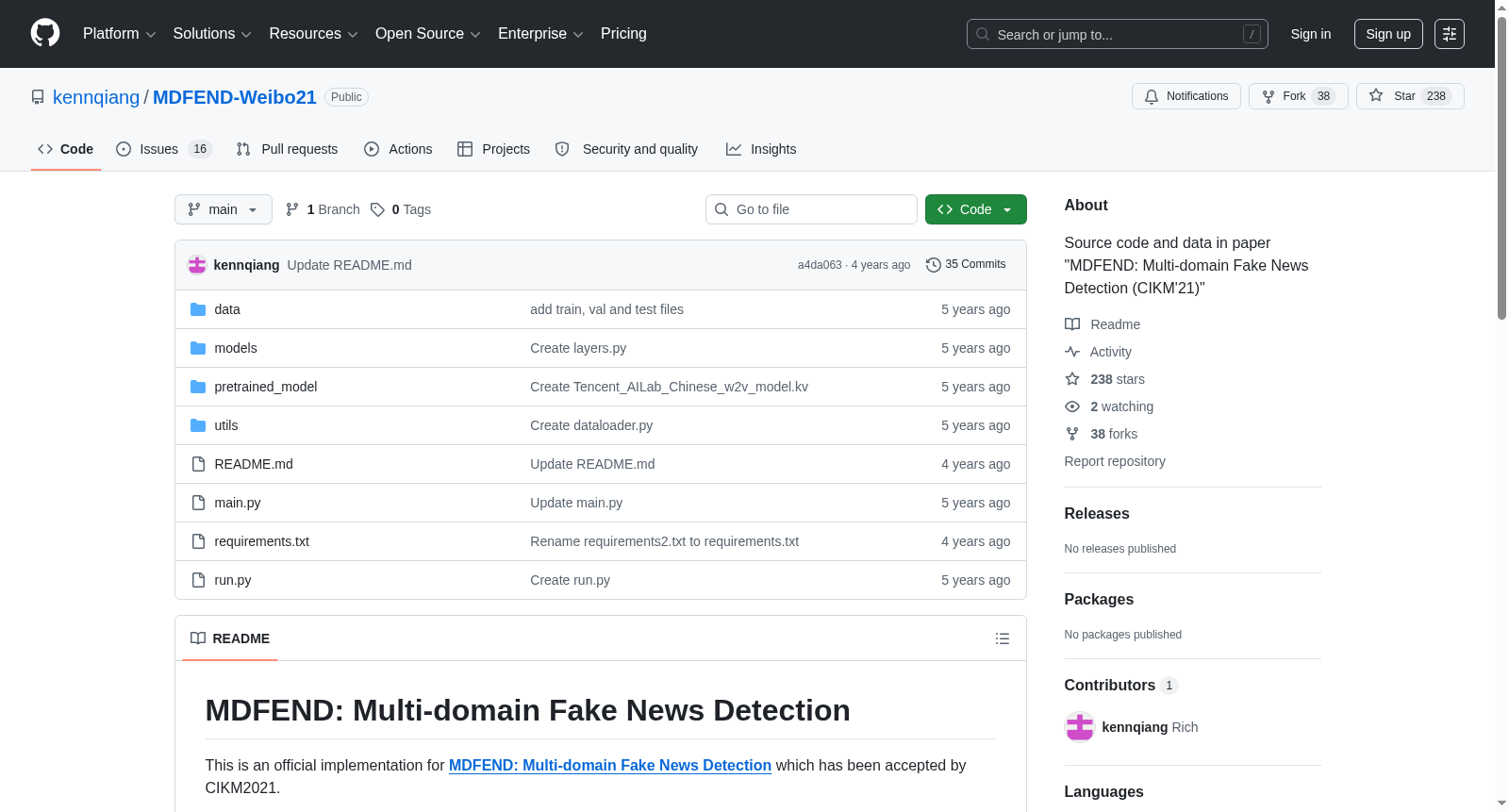The image size is (1509, 812).
Task: Click the eye icon beside 2 watching
Action: pos(1072,406)
